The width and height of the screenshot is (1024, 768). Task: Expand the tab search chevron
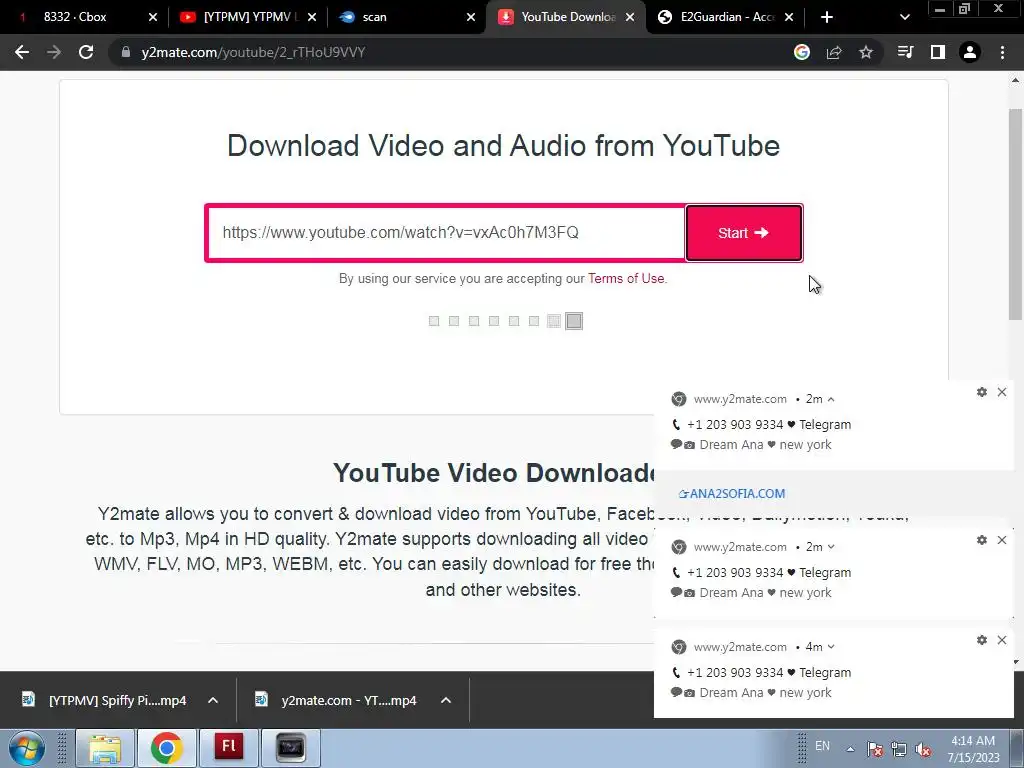[x=904, y=17]
